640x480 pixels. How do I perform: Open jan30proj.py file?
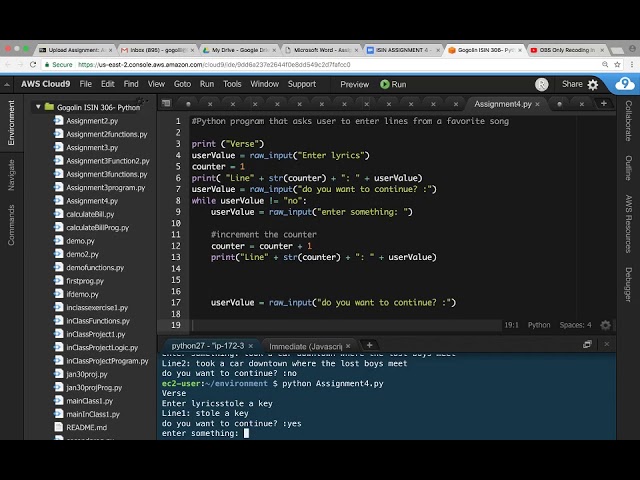click(87, 374)
